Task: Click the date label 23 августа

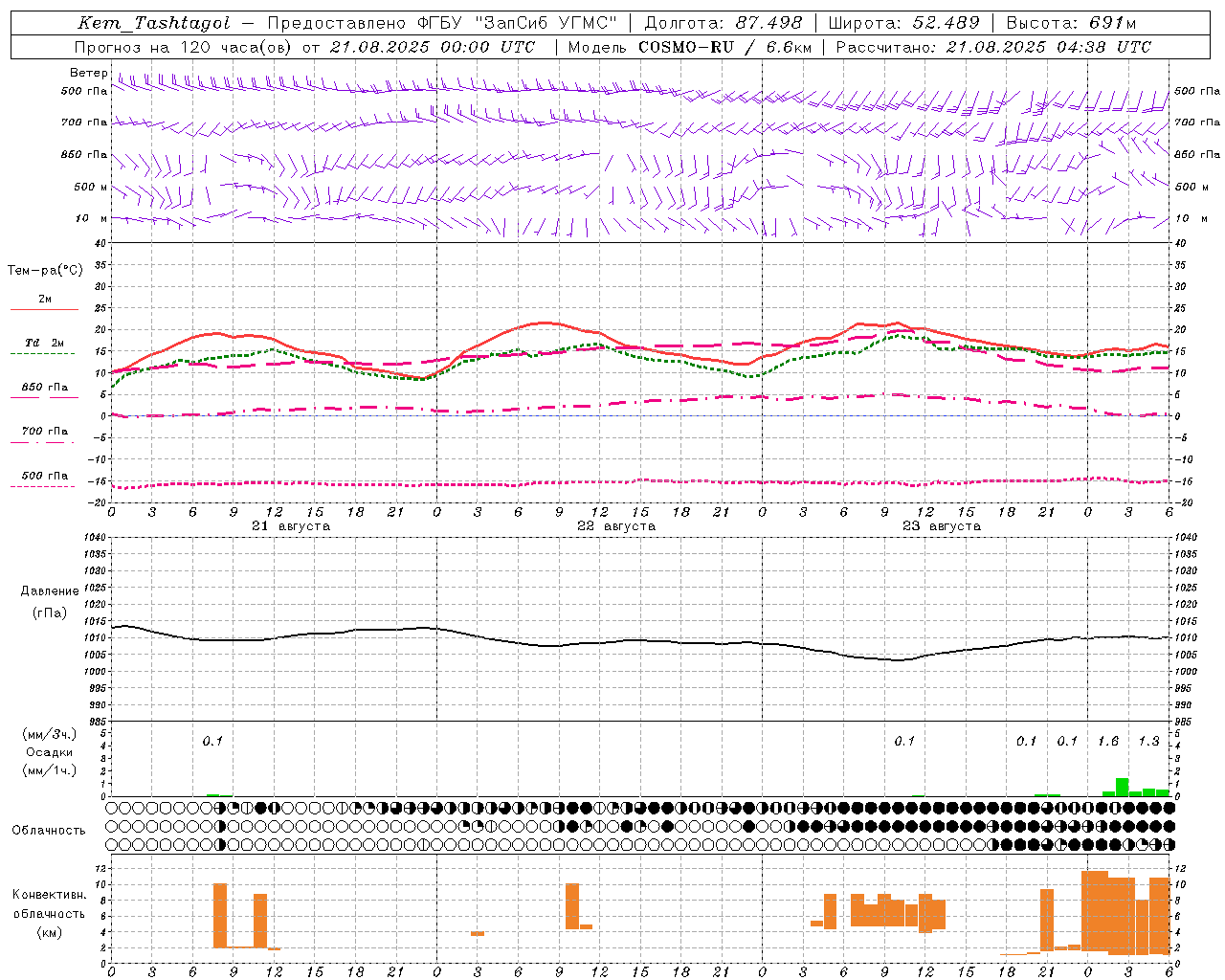Action: pos(942,526)
